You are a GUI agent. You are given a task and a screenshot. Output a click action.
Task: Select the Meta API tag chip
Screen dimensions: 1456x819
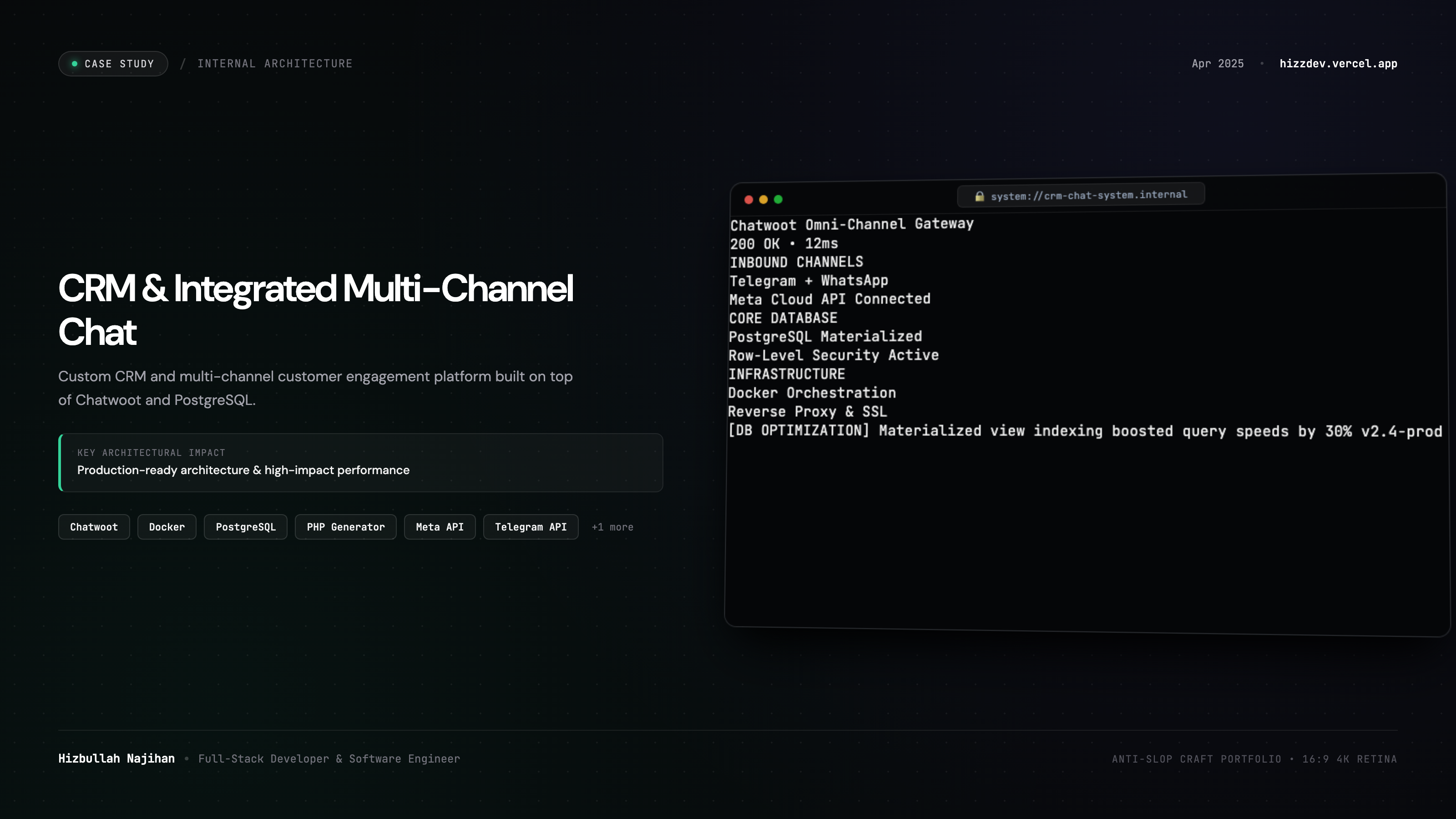click(x=440, y=527)
